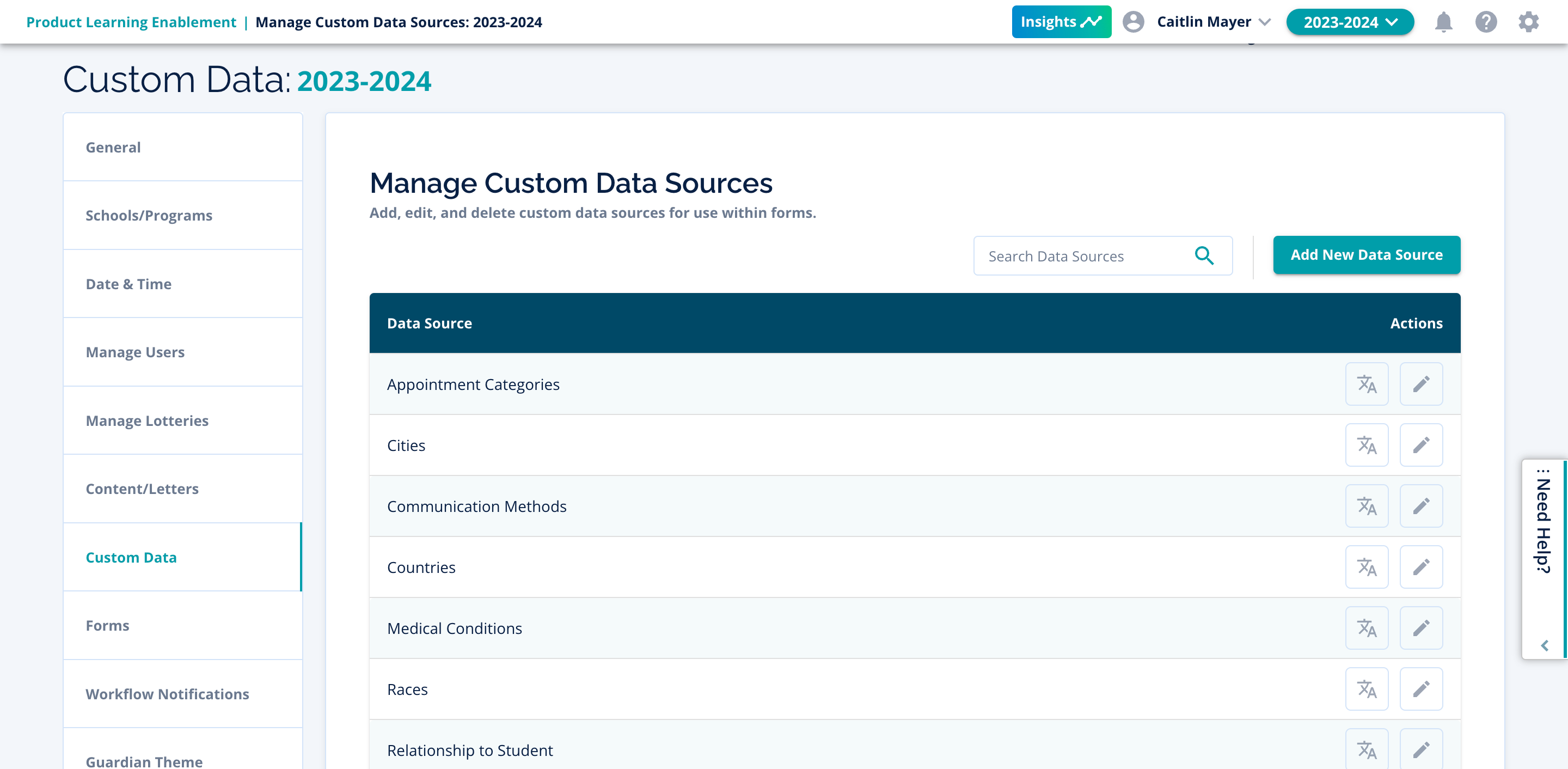Viewport: 1568px width, 769px height.
Task: Go to Workflow Notifications section
Action: point(167,693)
